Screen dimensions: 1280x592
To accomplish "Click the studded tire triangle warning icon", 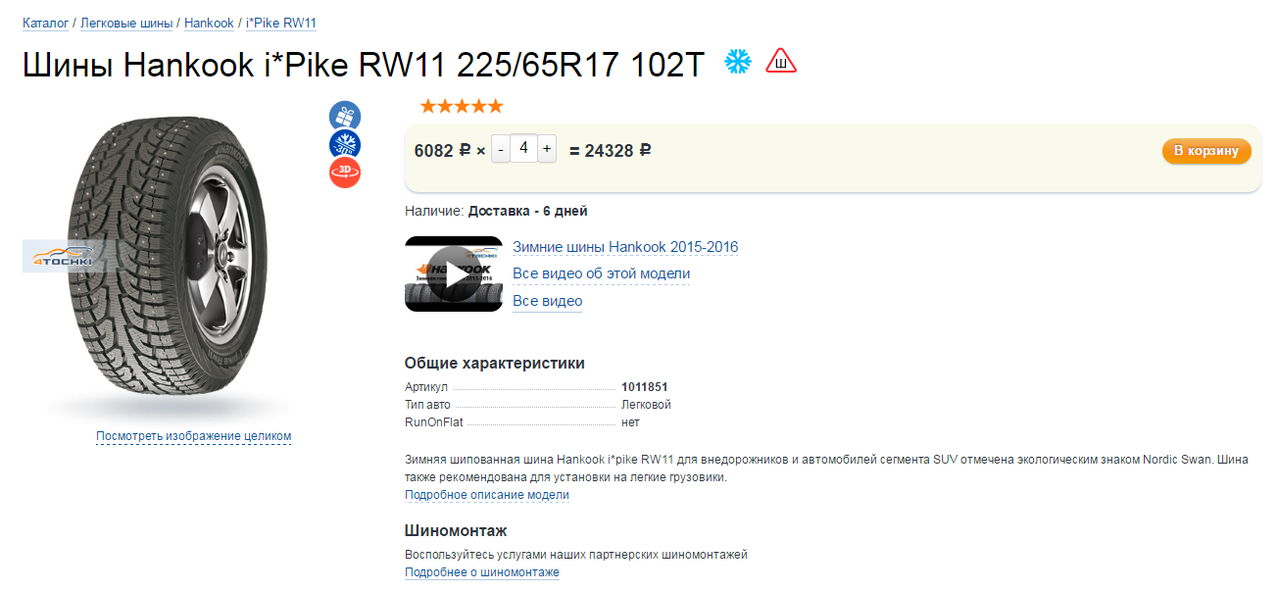I will click(781, 62).
